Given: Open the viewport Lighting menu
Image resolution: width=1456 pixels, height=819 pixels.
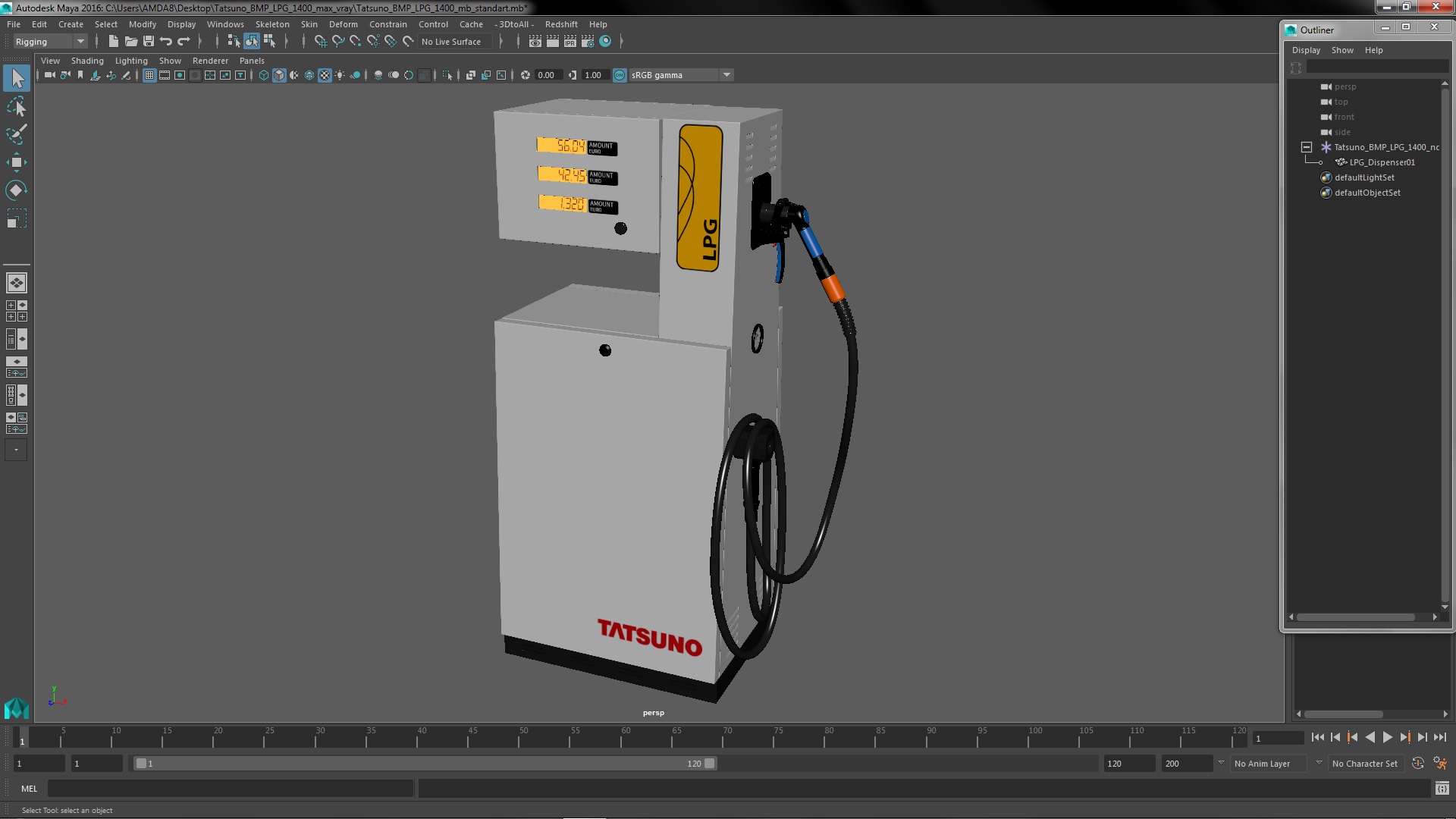Looking at the screenshot, I should pos(131,61).
